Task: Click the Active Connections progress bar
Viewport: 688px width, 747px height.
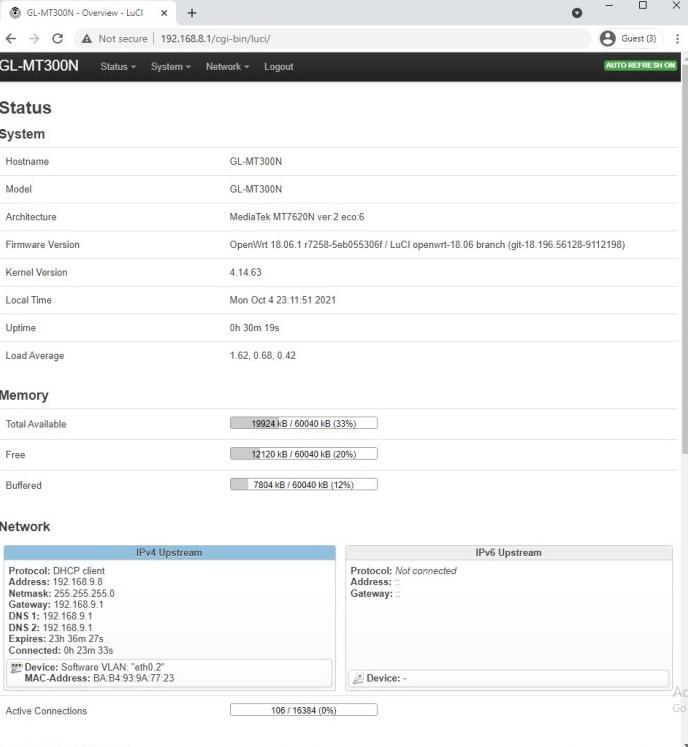Action: (x=303, y=710)
